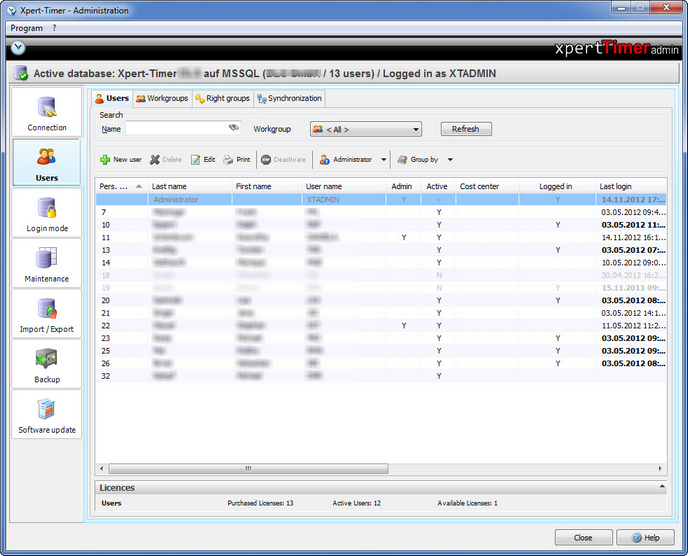
Task: Print the user list
Action: click(236, 160)
